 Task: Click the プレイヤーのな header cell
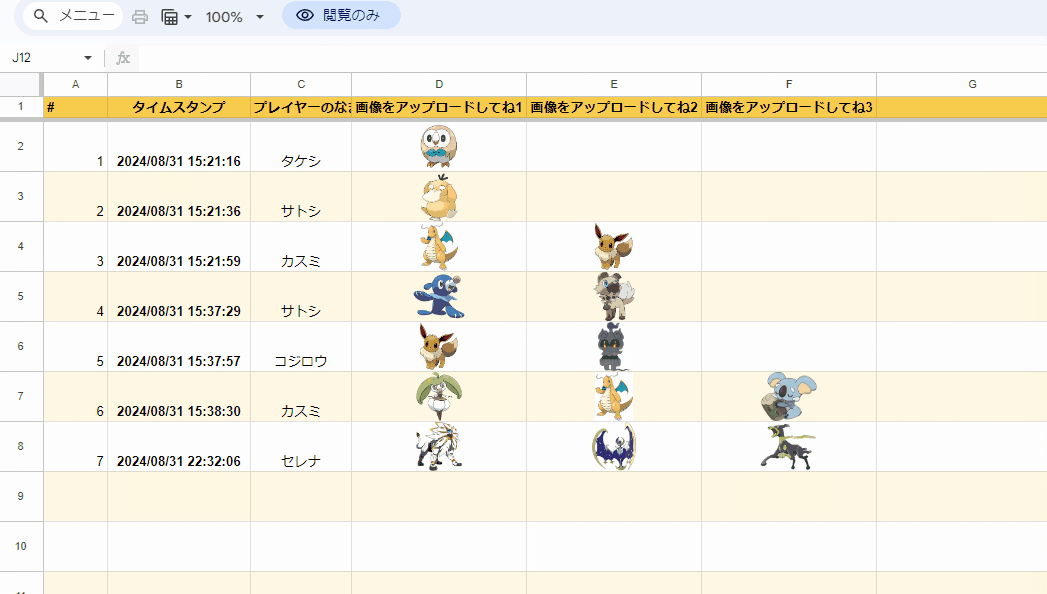(x=301, y=107)
